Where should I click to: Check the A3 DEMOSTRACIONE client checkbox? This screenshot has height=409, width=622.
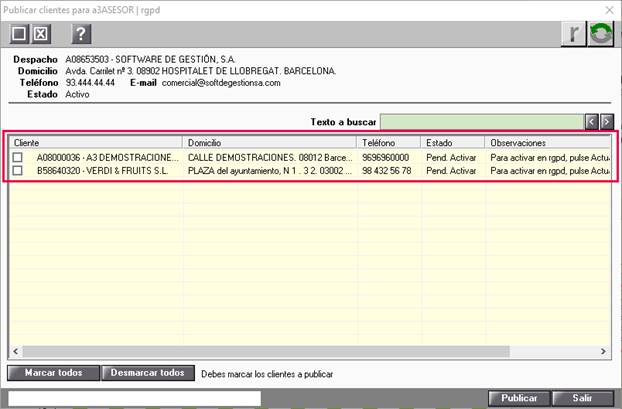pos(17,157)
